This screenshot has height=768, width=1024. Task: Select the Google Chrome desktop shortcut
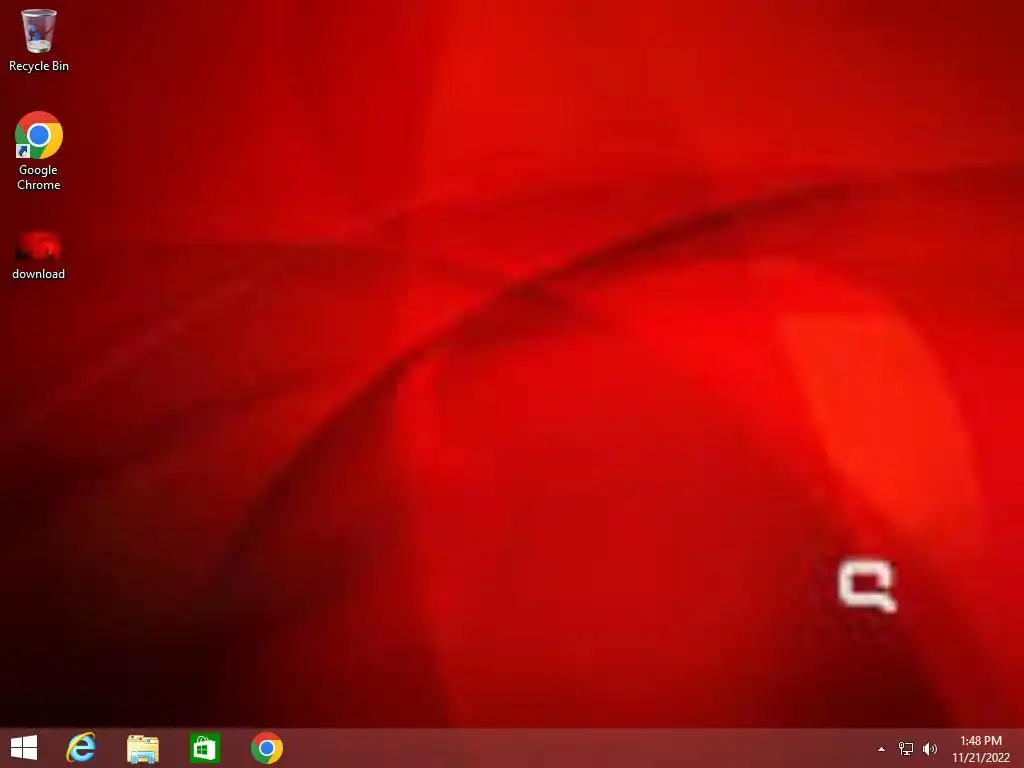click(39, 151)
